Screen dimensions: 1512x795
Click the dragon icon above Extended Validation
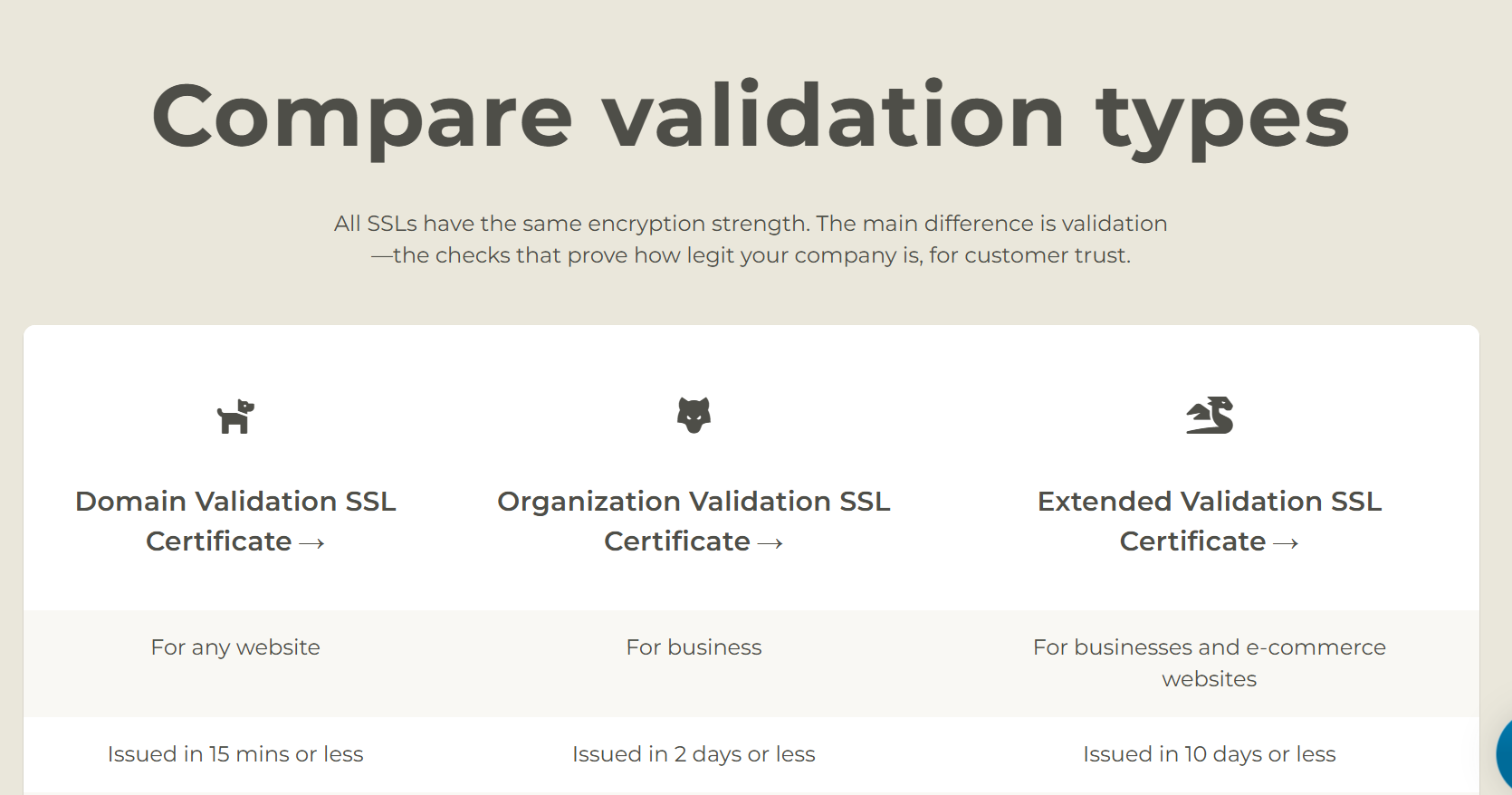click(x=1210, y=416)
